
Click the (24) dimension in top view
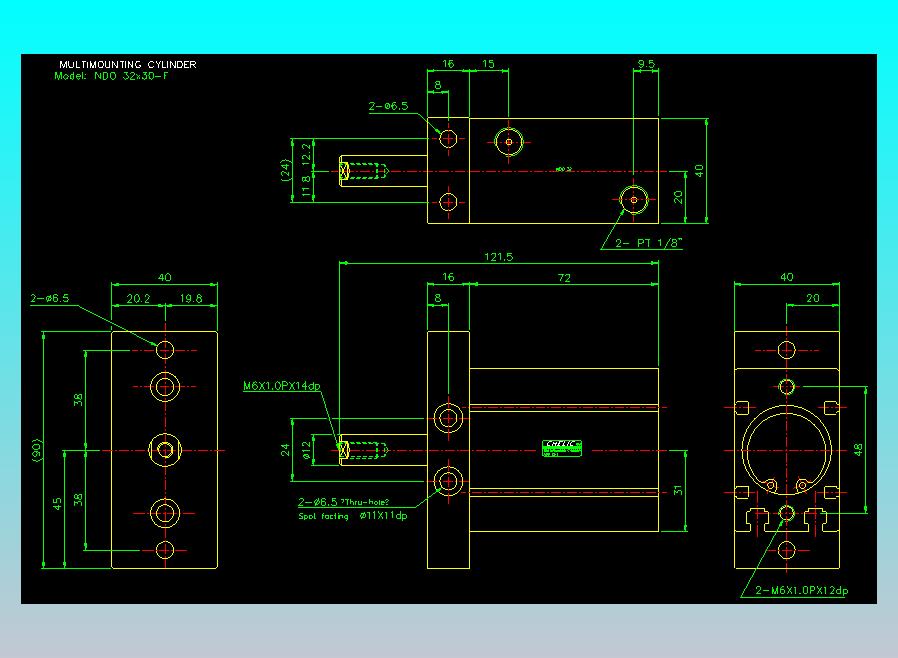pos(287,169)
